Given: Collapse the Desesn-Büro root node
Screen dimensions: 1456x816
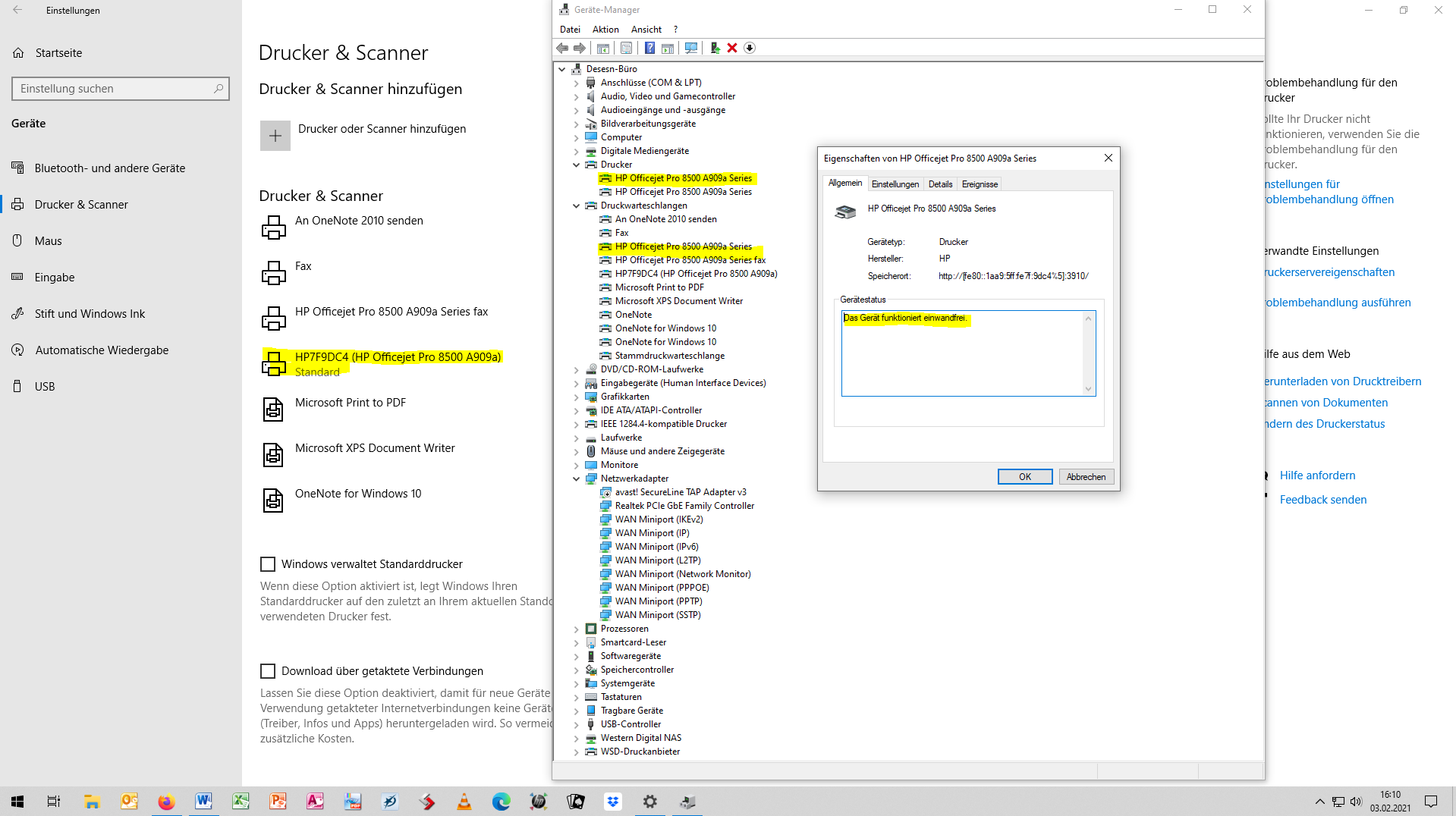Looking at the screenshot, I should (x=562, y=69).
